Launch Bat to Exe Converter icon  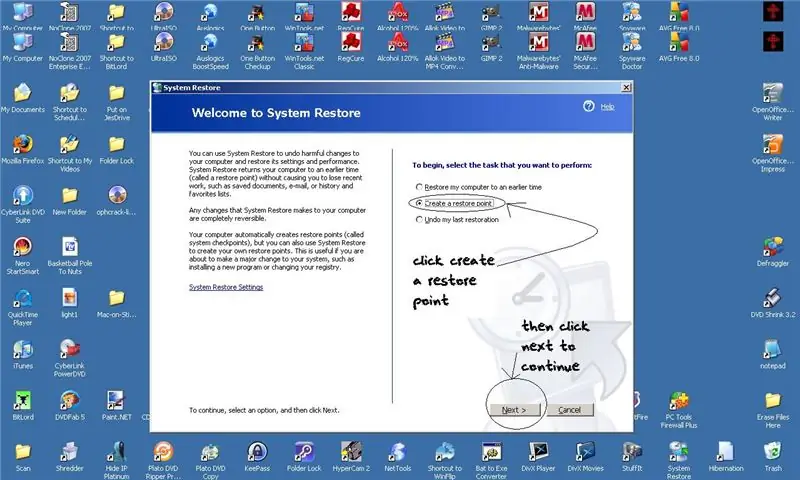coord(491,452)
